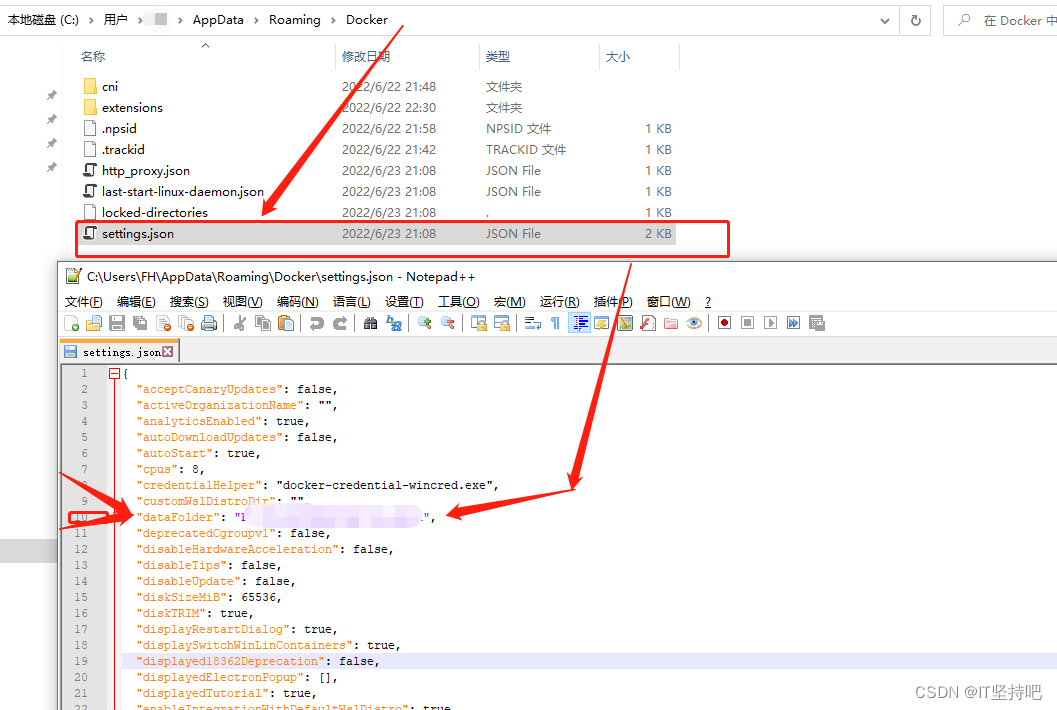Screen dimensions: 1057x710
Task: Open the 工具(O) menu
Action: point(458,302)
